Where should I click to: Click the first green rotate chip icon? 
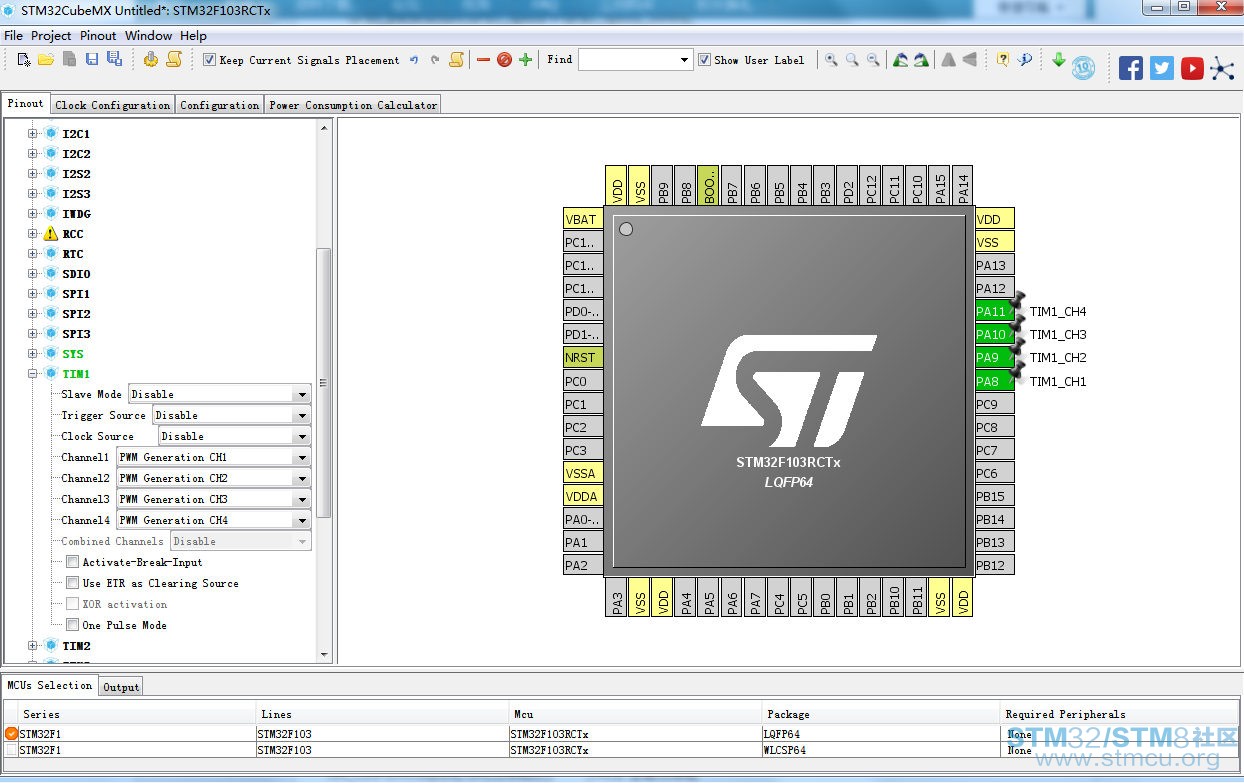(900, 60)
